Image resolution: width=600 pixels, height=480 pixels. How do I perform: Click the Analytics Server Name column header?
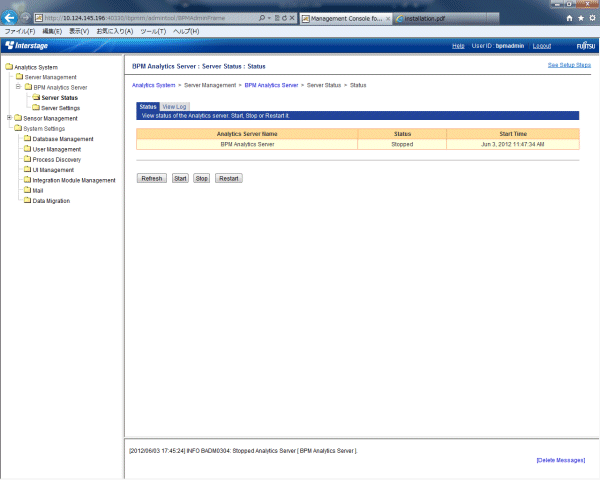coord(247,134)
